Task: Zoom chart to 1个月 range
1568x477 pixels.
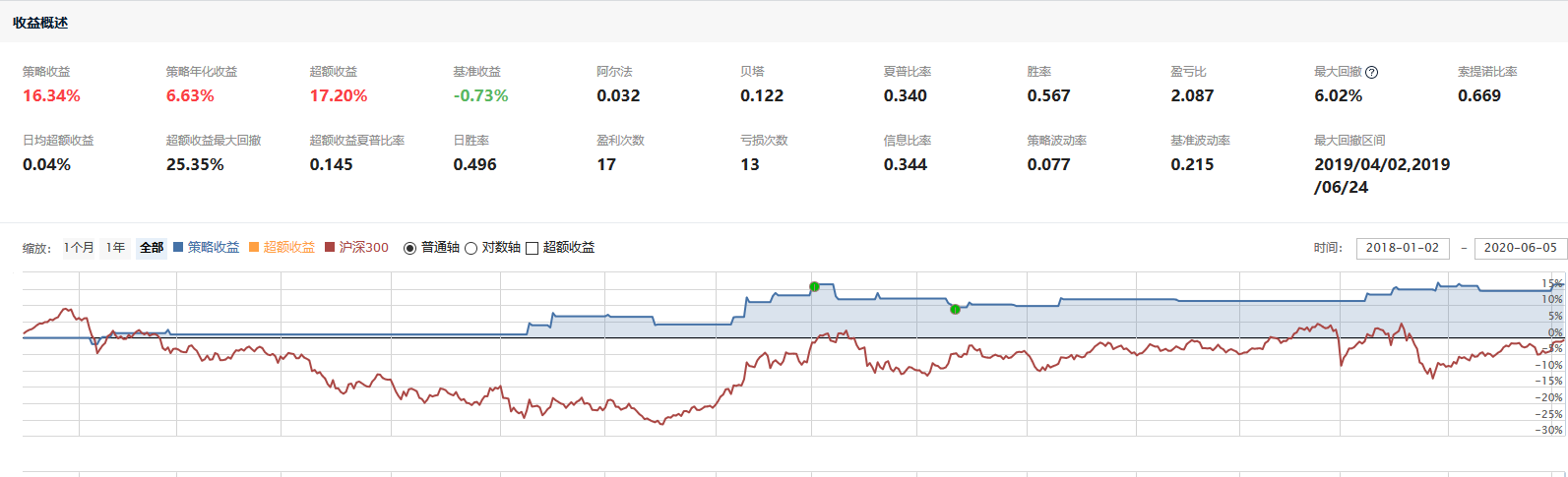Action: 79,248
